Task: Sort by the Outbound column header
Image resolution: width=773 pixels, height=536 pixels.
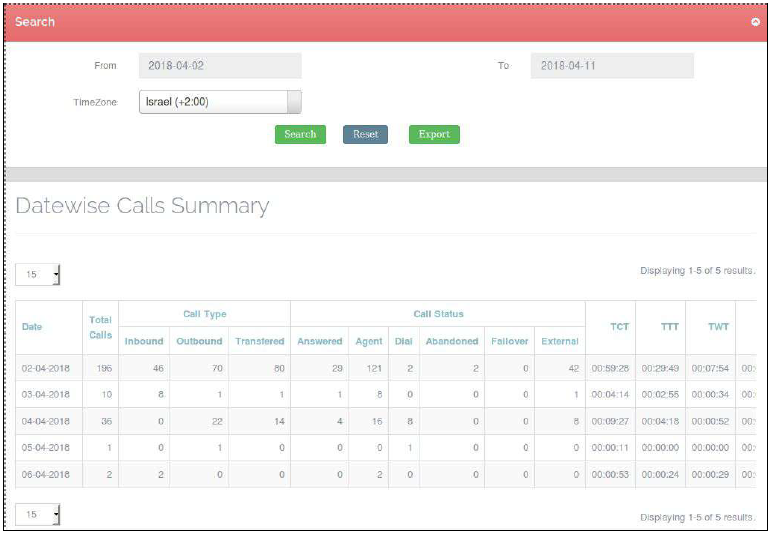Action: point(199,341)
